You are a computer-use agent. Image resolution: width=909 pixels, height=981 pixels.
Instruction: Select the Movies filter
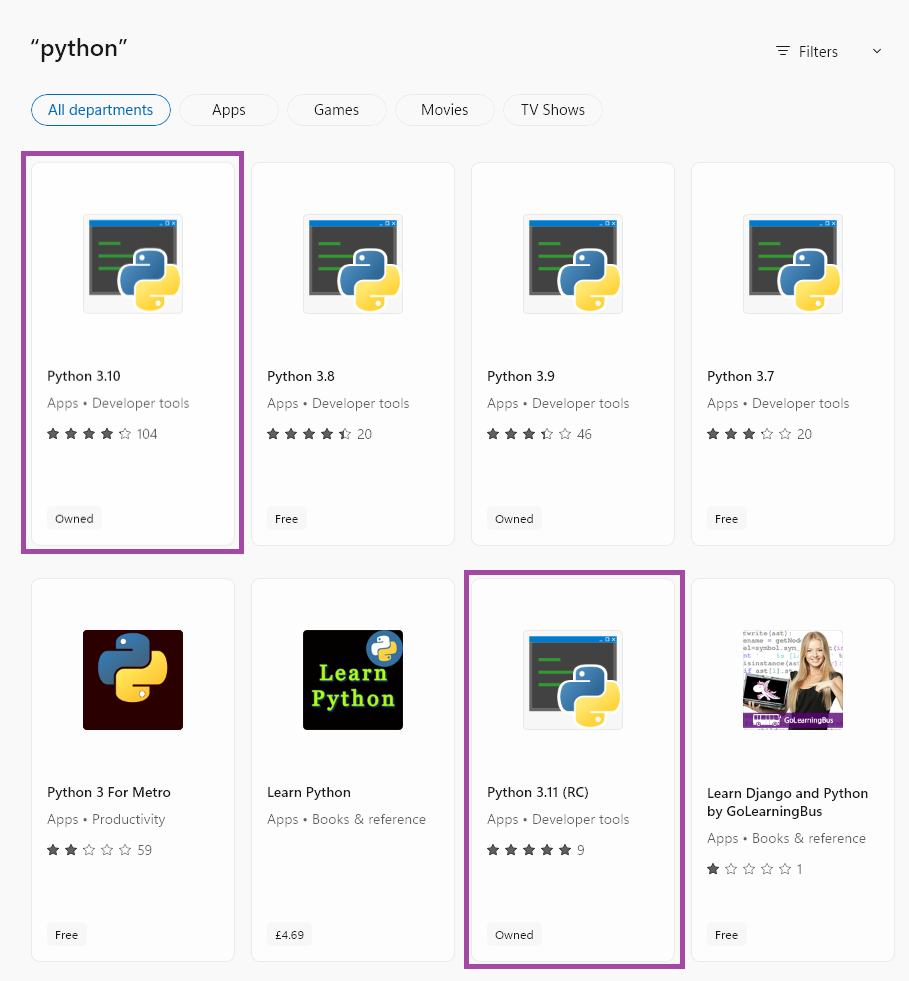[x=444, y=110]
